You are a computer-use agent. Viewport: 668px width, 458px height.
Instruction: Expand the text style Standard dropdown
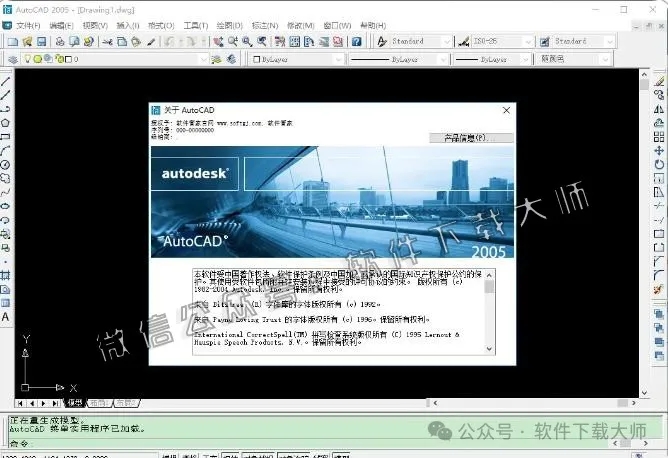446,41
